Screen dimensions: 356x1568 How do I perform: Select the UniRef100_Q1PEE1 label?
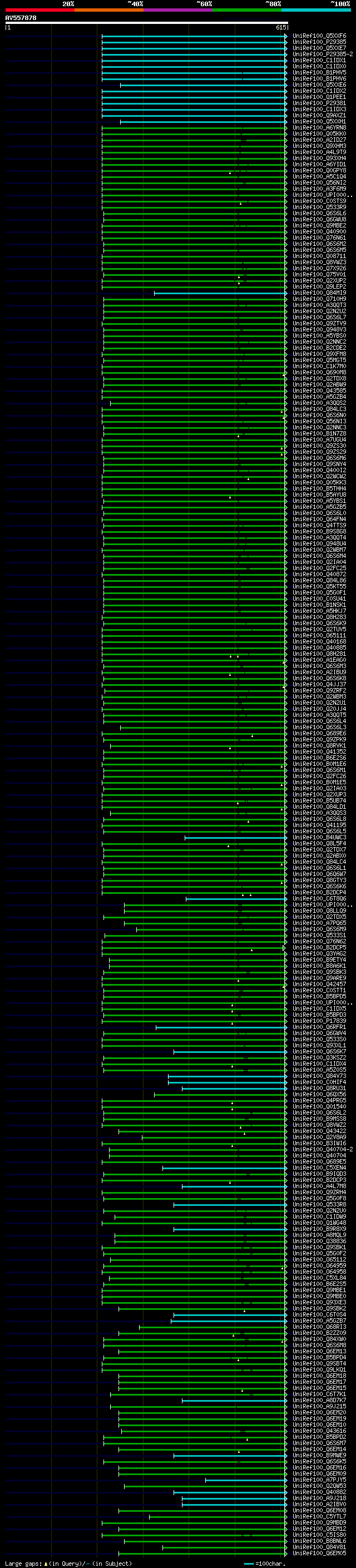(x=319, y=97)
